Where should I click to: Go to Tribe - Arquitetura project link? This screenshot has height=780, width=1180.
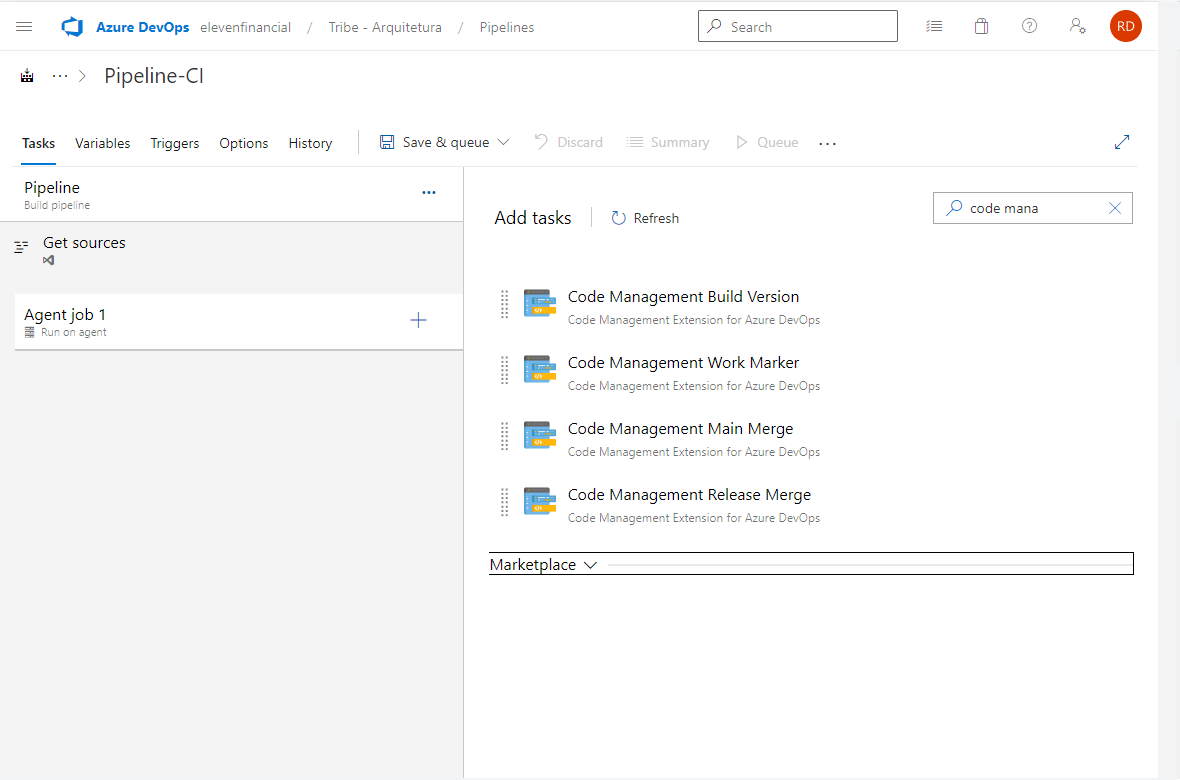point(385,27)
